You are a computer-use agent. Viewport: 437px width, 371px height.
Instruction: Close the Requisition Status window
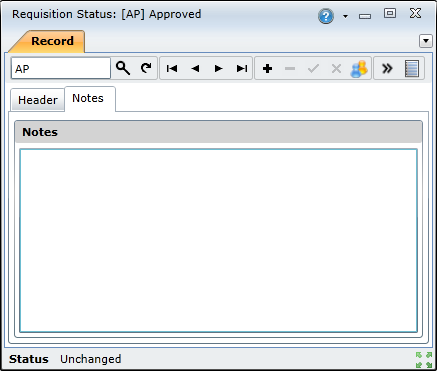[x=415, y=13]
